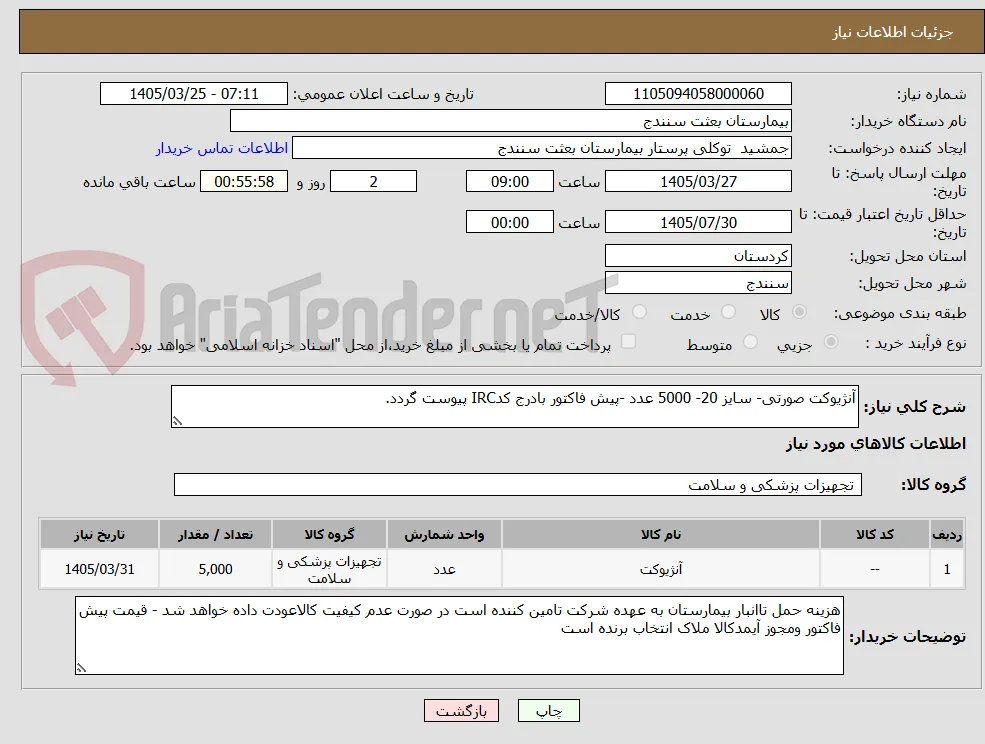Select the جزیی purchase type radio

pyautogui.click(x=830, y=342)
